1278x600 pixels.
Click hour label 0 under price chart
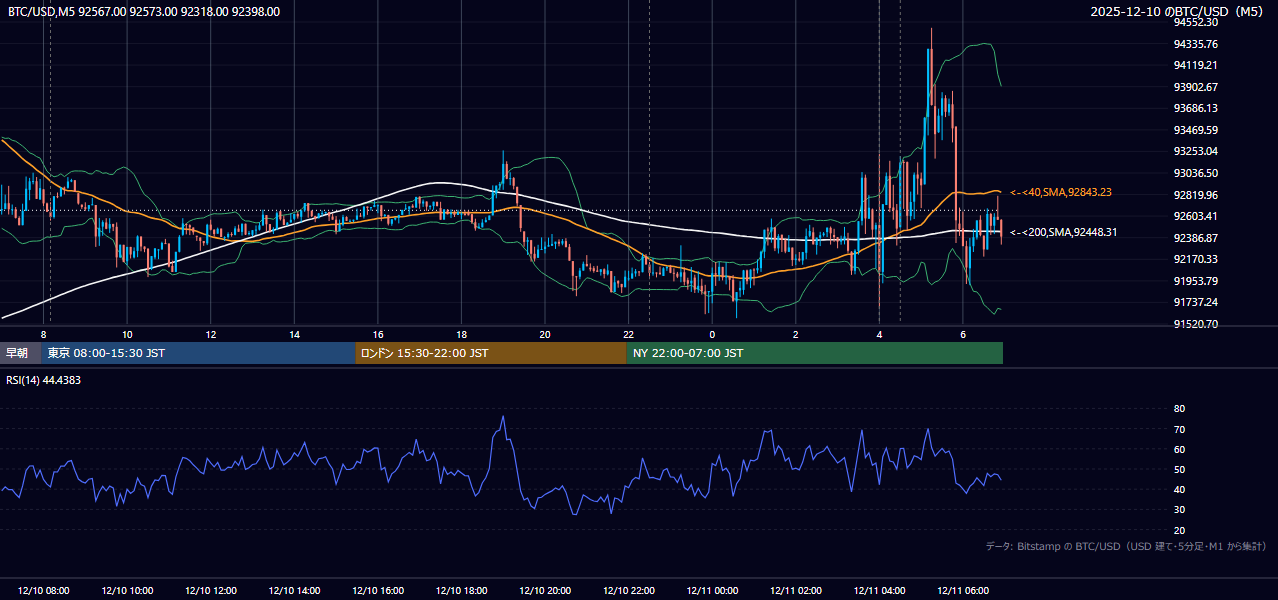point(712,334)
